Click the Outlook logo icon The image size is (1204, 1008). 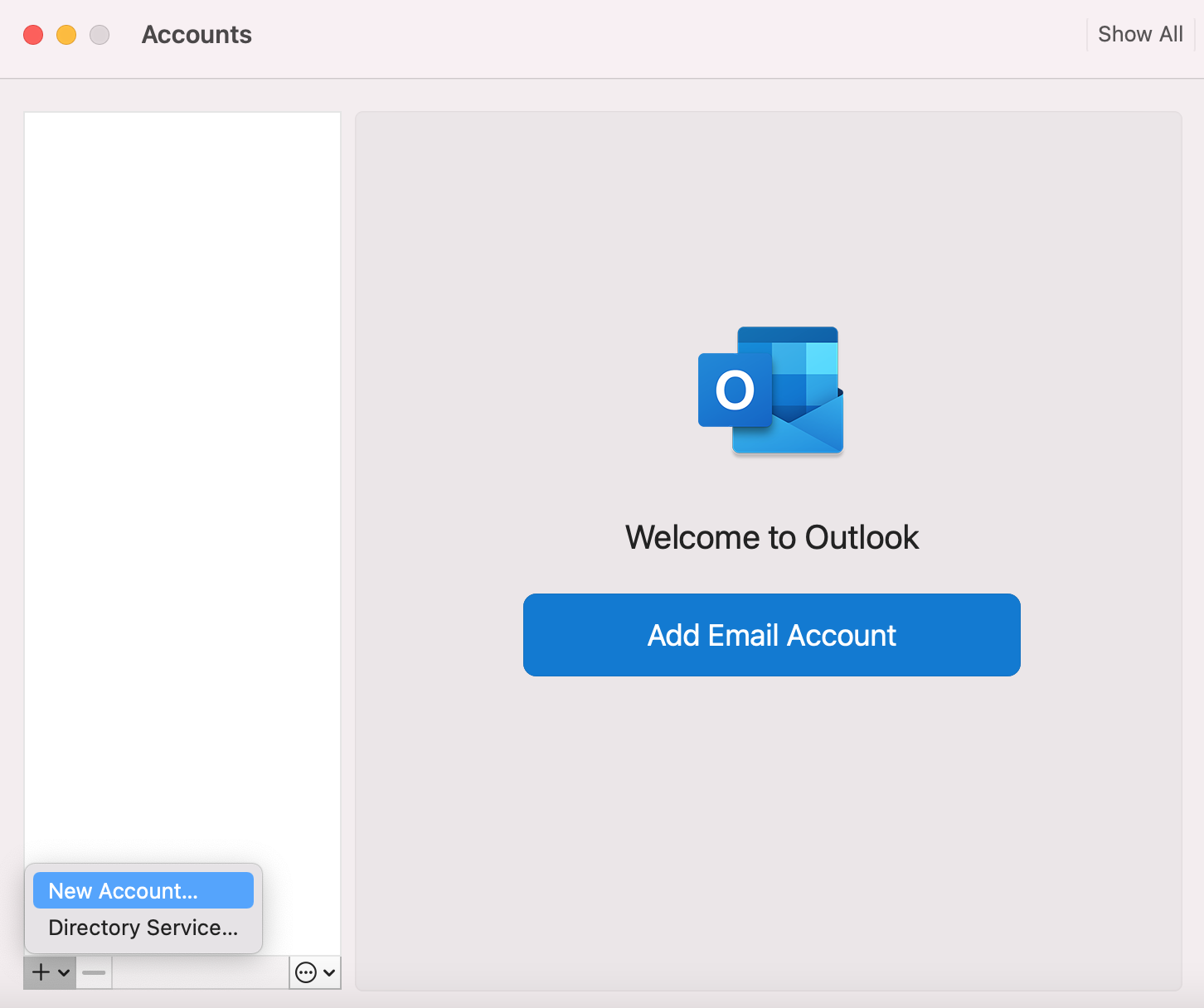coord(771,390)
